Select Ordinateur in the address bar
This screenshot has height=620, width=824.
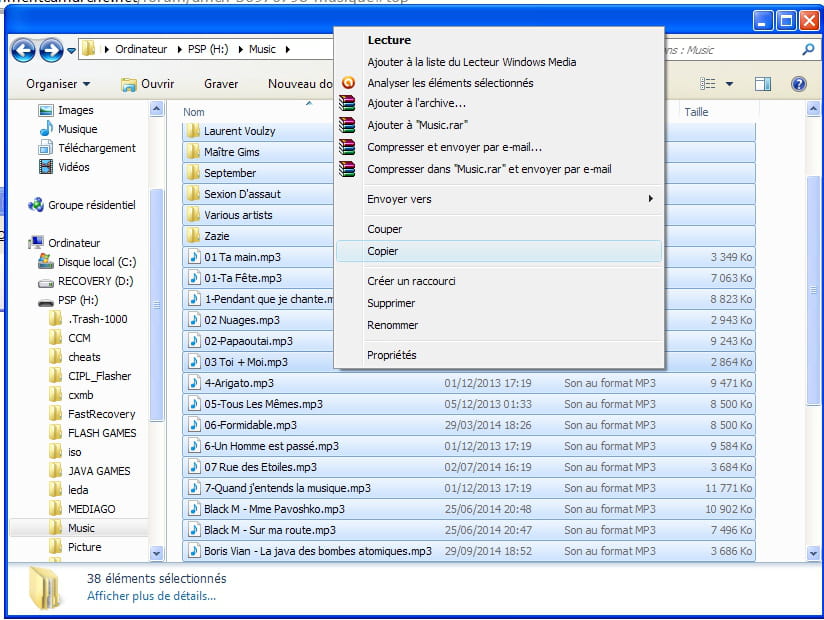point(141,49)
